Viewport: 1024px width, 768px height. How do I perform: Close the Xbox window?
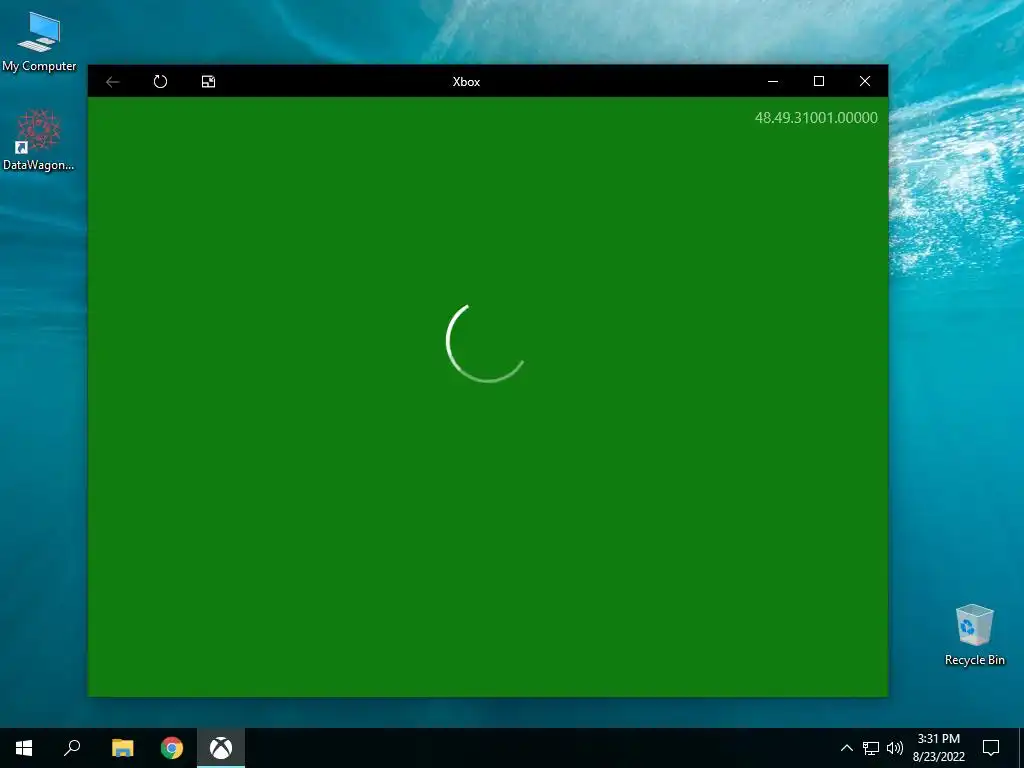click(865, 82)
